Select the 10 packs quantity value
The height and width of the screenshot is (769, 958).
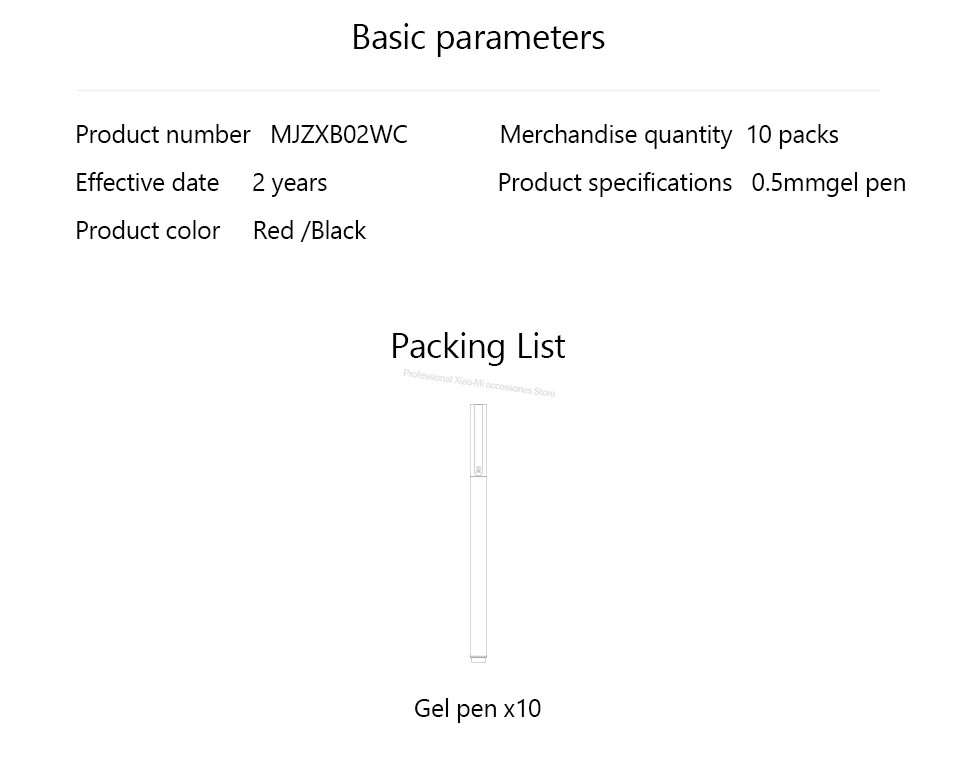click(x=792, y=134)
